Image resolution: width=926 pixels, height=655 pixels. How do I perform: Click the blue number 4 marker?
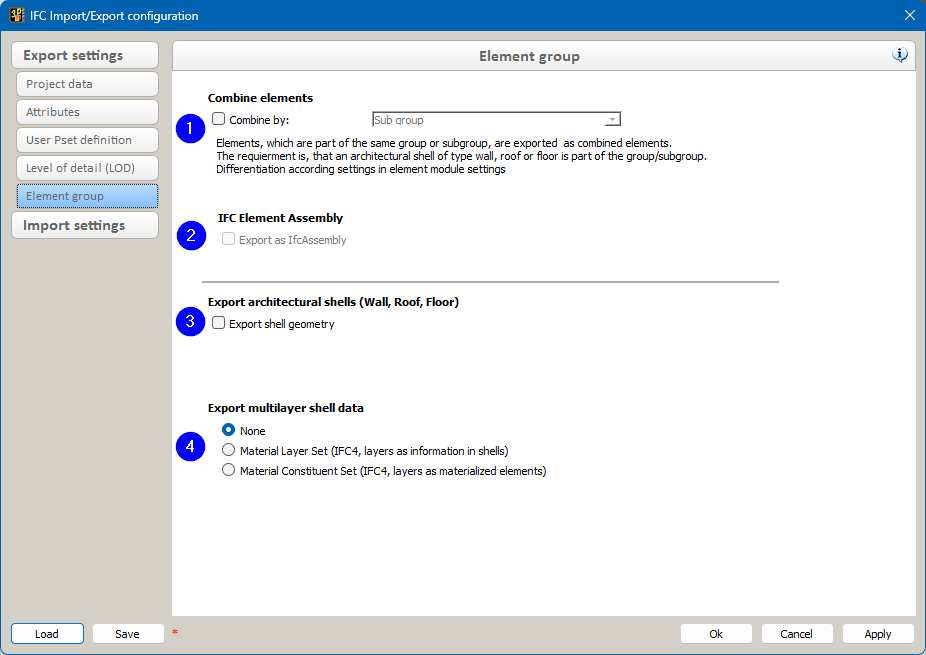[x=190, y=447]
